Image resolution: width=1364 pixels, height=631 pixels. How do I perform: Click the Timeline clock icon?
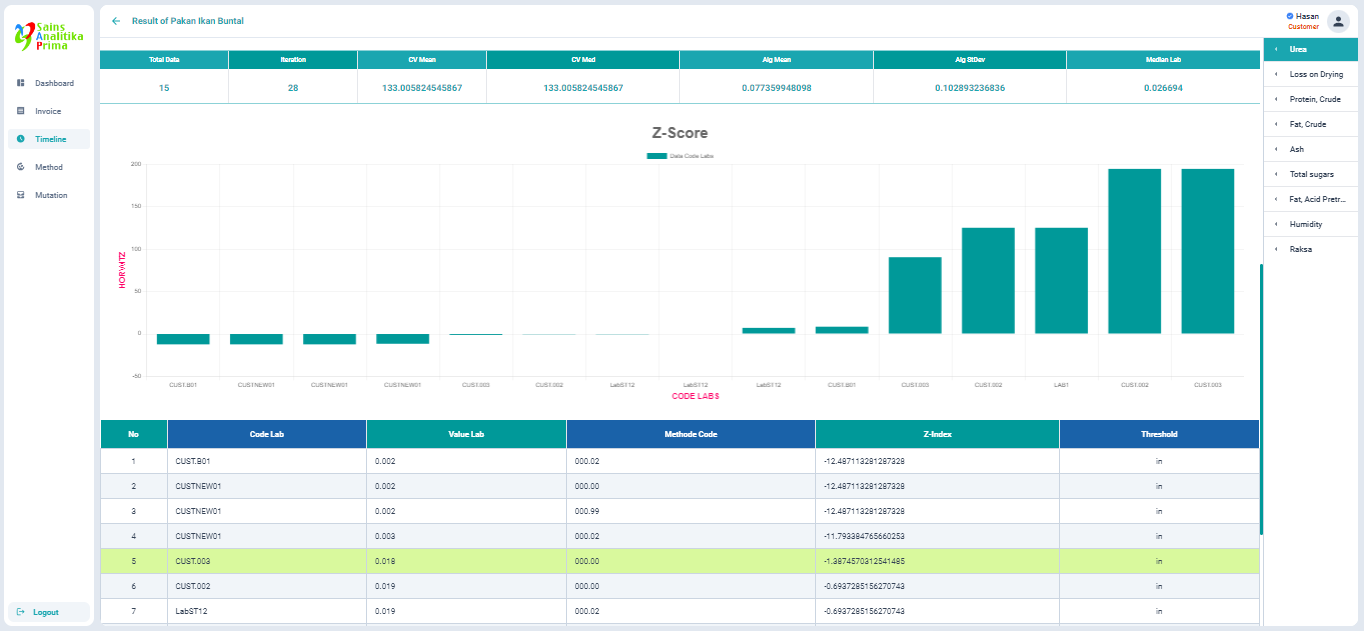point(20,139)
